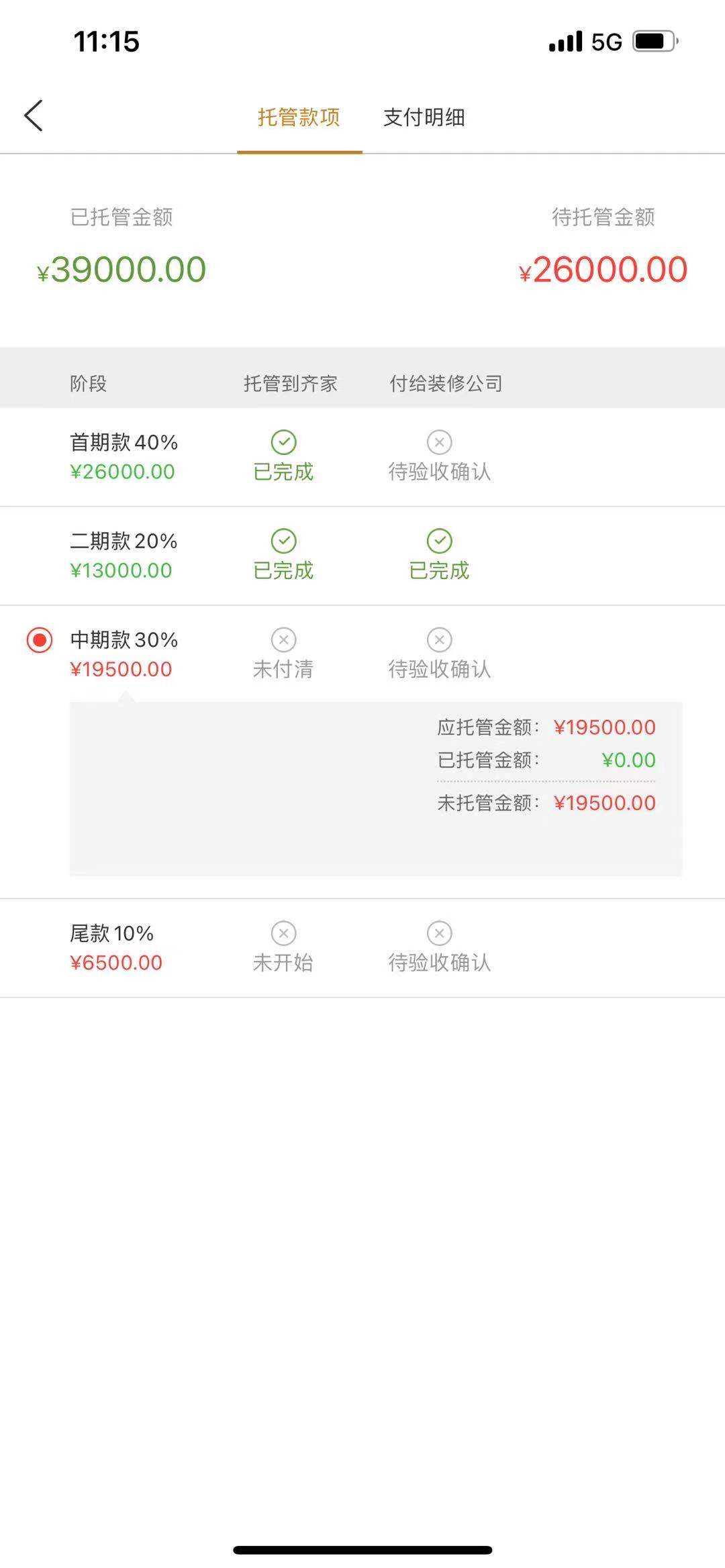Select the 托管款项 tab
Image resolution: width=725 pixels, height=1568 pixels.
point(299,117)
